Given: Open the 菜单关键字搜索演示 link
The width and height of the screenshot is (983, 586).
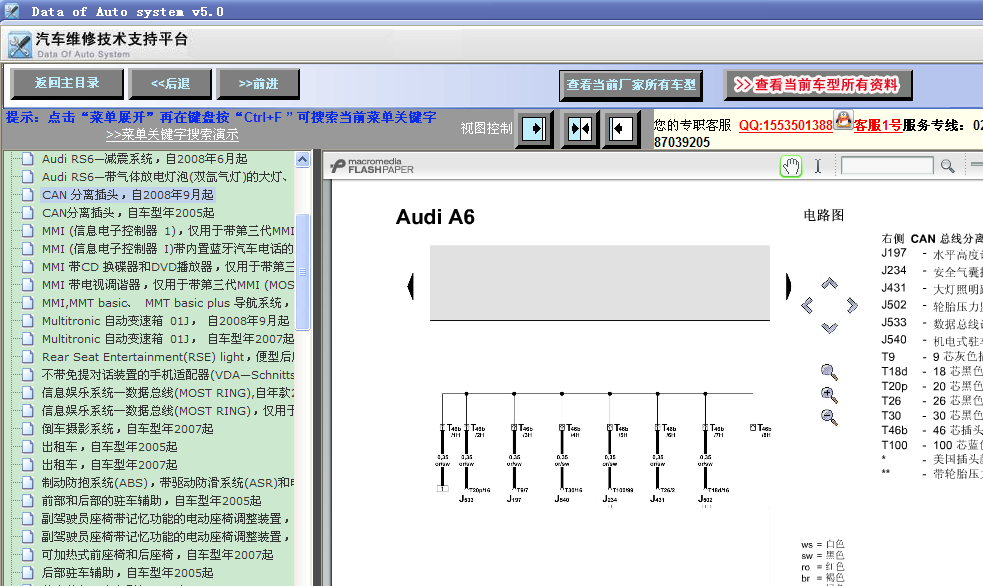Looking at the screenshot, I should [172, 135].
